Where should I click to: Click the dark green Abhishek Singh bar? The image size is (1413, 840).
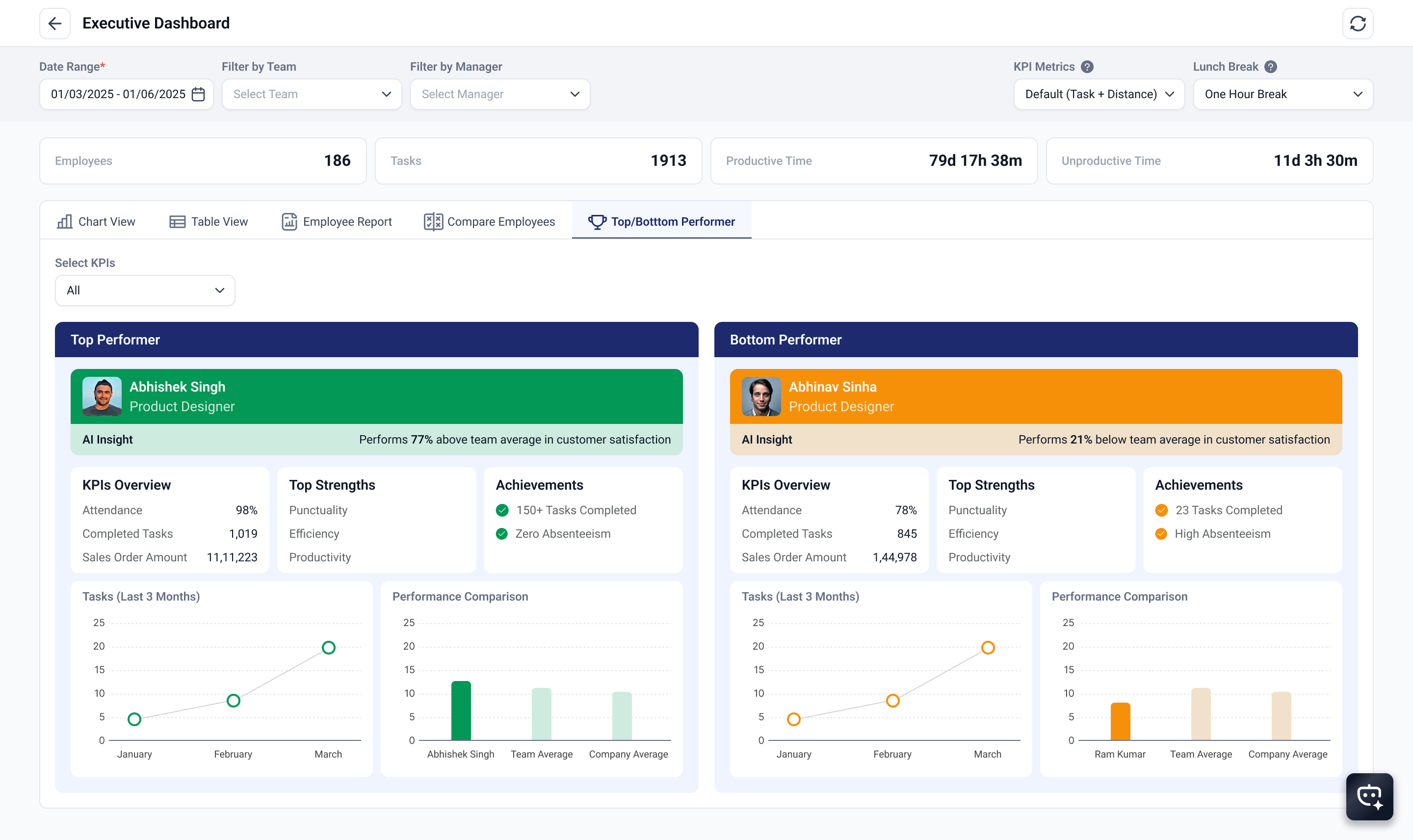(461, 710)
